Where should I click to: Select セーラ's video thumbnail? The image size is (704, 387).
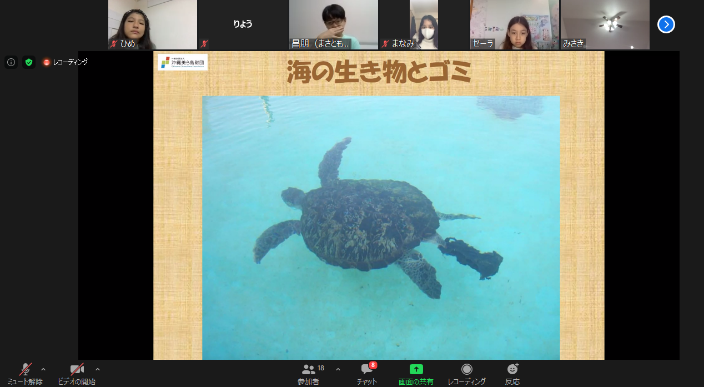pyautogui.click(x=514, y=24)
